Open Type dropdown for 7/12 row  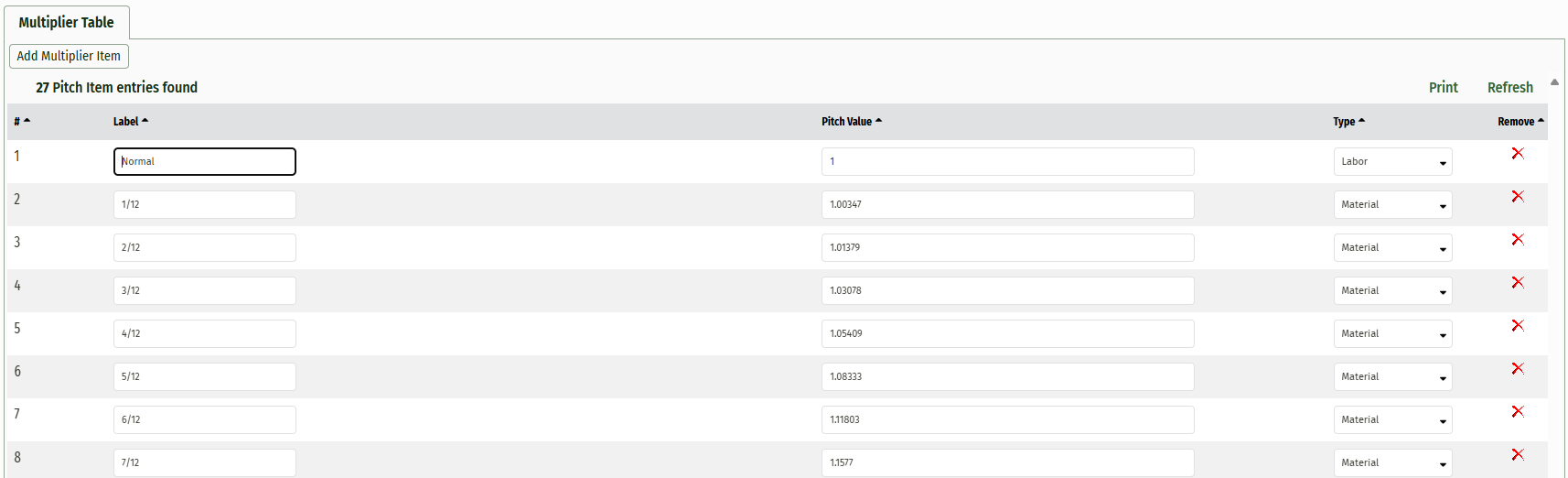1391,463
